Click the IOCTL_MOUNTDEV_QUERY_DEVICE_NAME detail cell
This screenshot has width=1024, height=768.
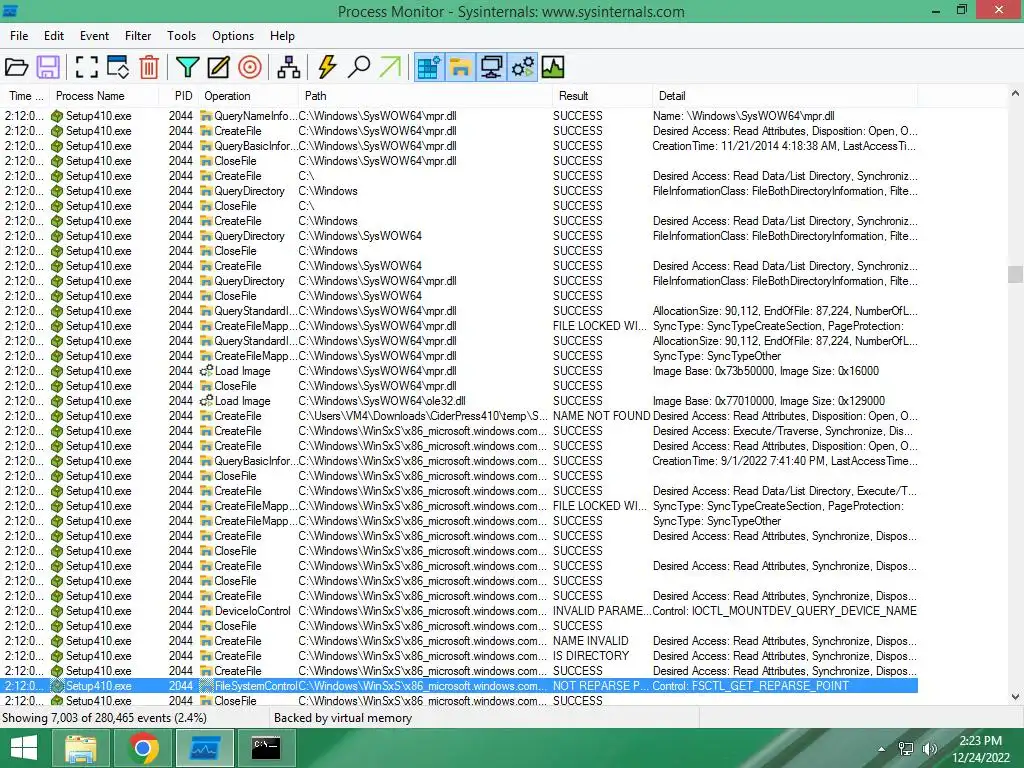(784, 611)
